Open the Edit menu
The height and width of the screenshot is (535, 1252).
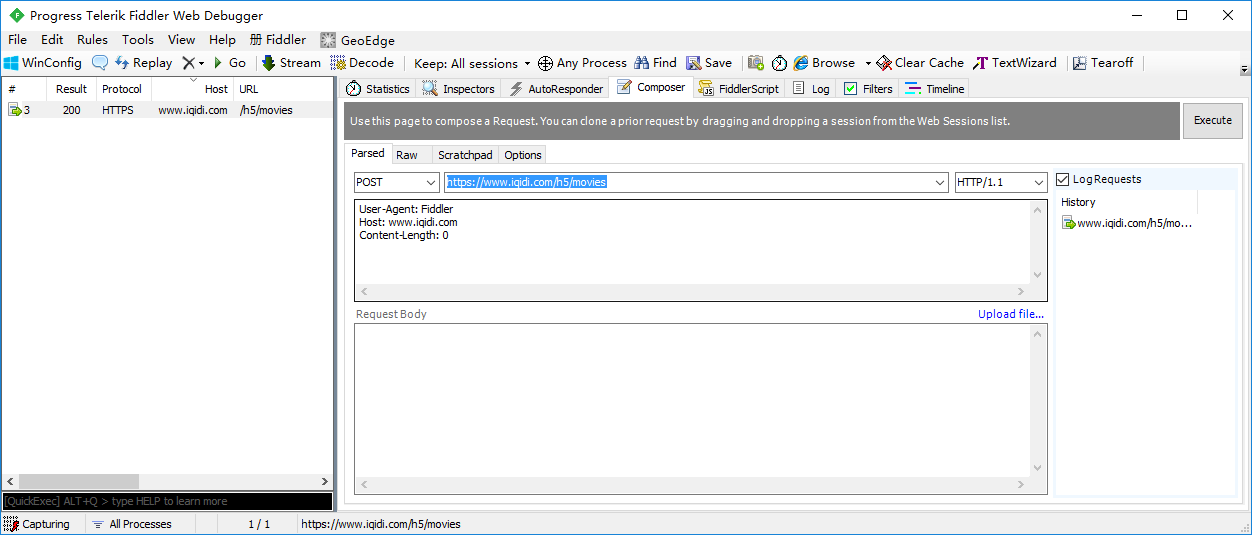[52, 40]
